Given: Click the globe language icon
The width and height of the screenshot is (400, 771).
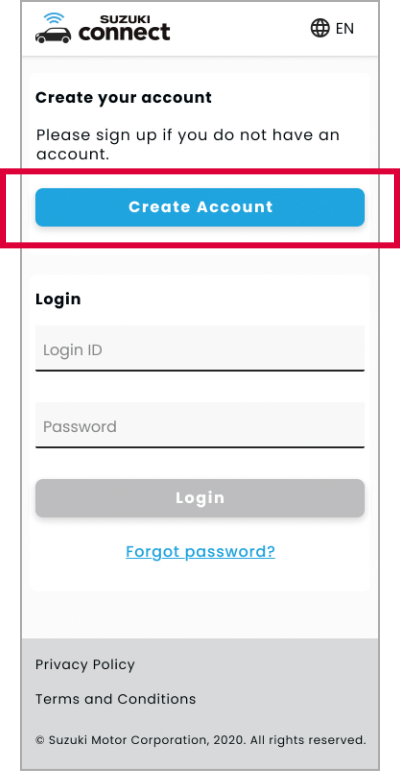Looking at the screenshot, I should click(320, 28).
